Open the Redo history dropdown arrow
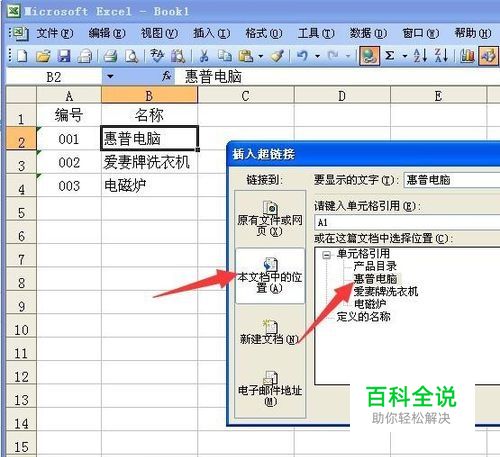500x457 pixels. [348, 56]
